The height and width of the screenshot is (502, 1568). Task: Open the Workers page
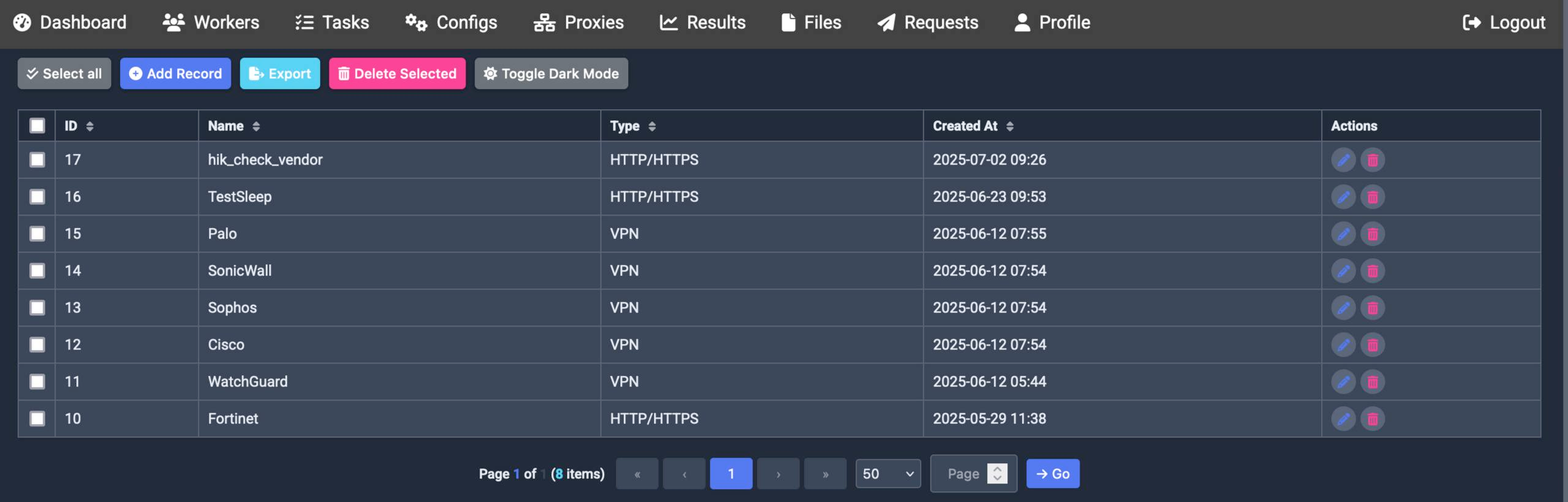[x=211, y=23]
